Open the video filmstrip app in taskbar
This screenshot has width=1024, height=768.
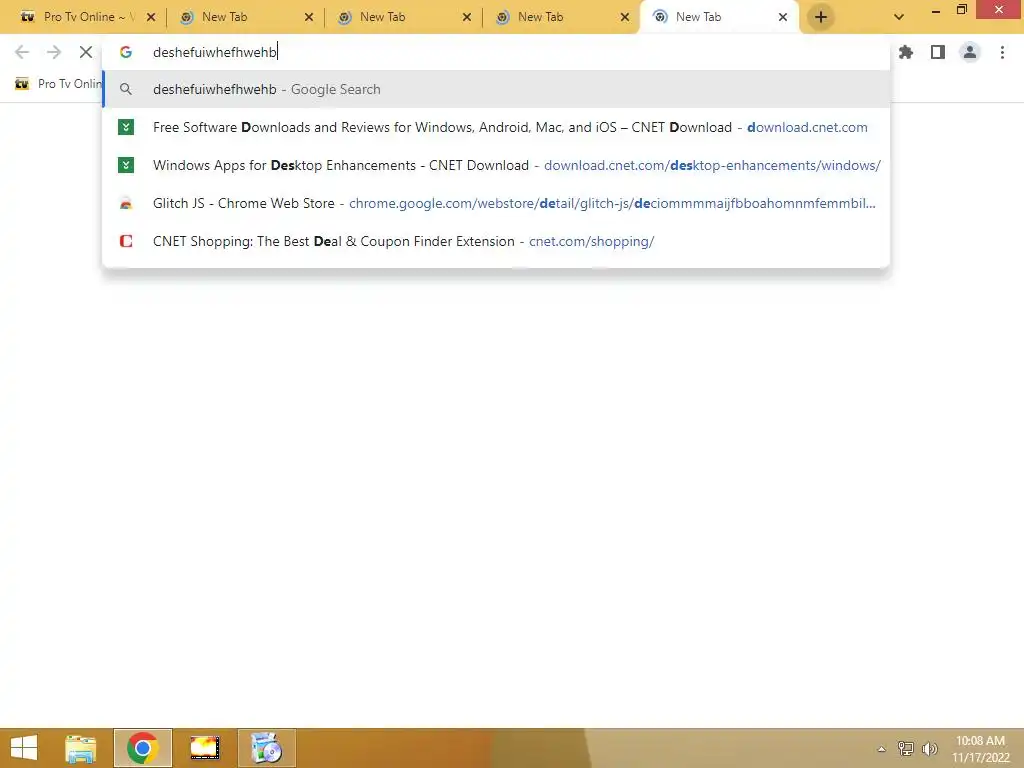click(x=205, y=748)
